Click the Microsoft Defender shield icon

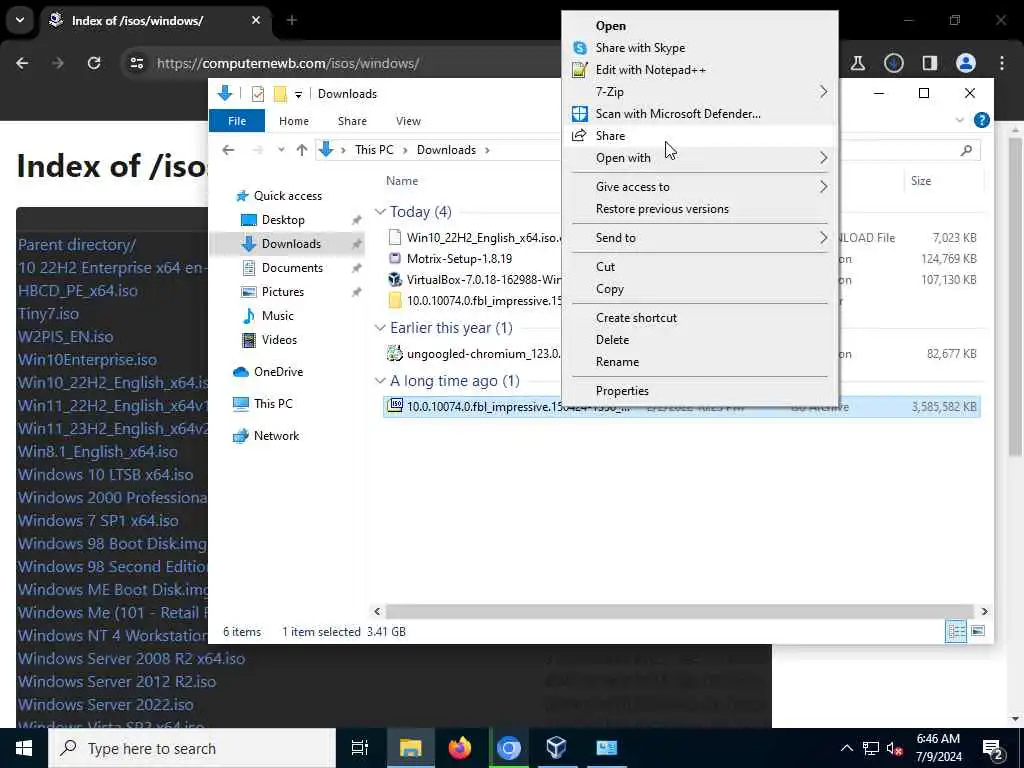(x=579, y=114)
